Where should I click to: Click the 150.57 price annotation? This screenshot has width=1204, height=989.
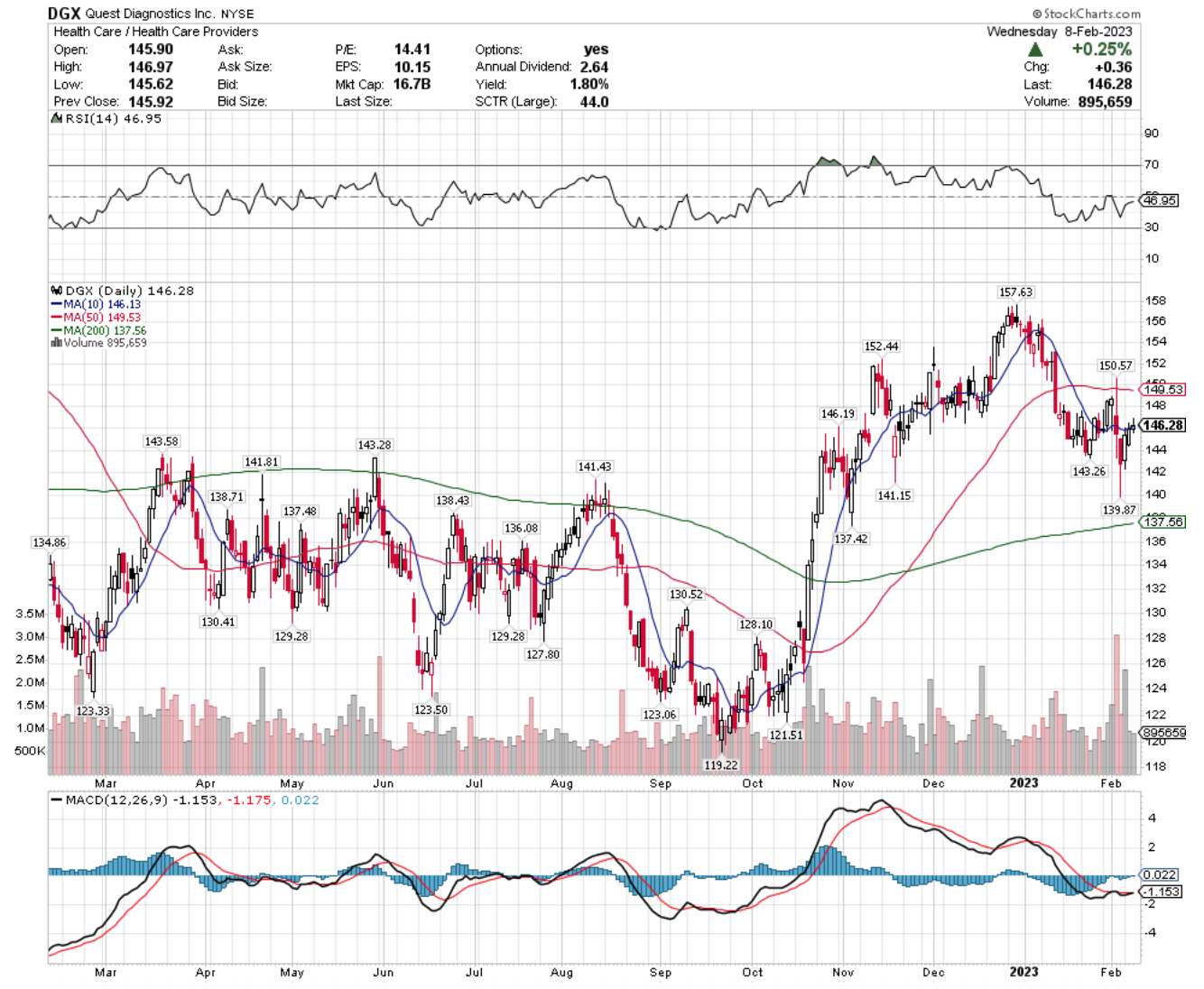(x=1115, y=365)
